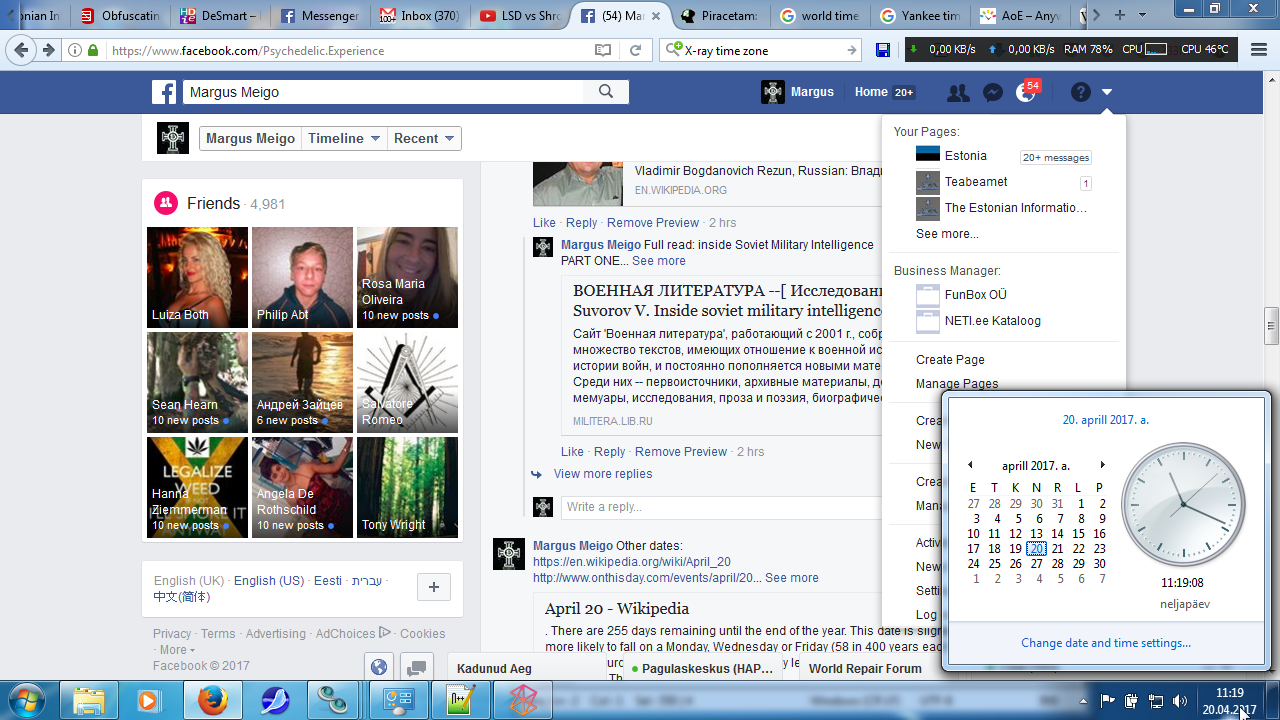1280x720 pixels.
Task: Open the media player taskbar icon
Action: tap(150, 701)
